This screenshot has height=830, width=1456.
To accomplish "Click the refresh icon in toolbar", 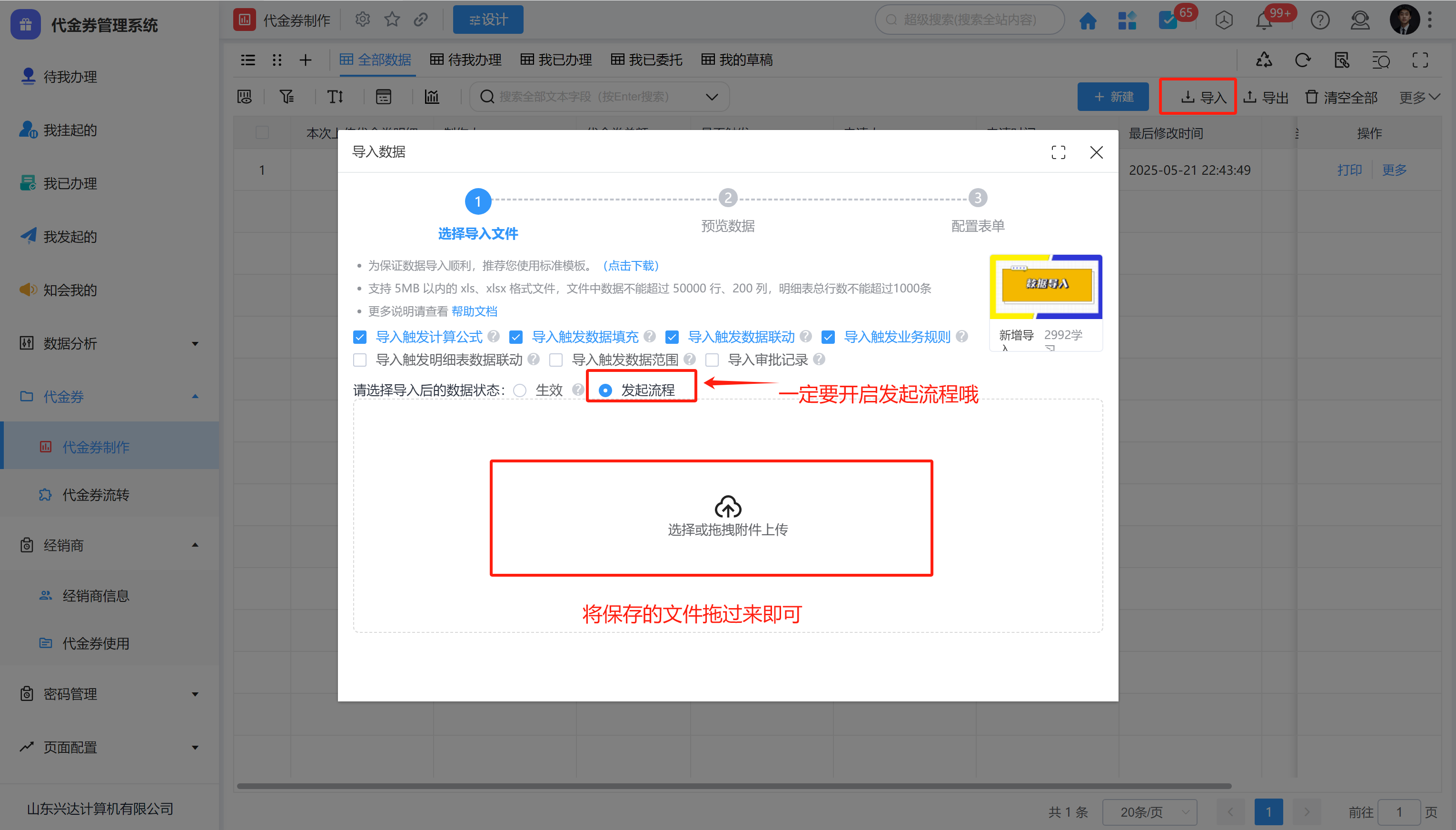I will pos(1302,60).
